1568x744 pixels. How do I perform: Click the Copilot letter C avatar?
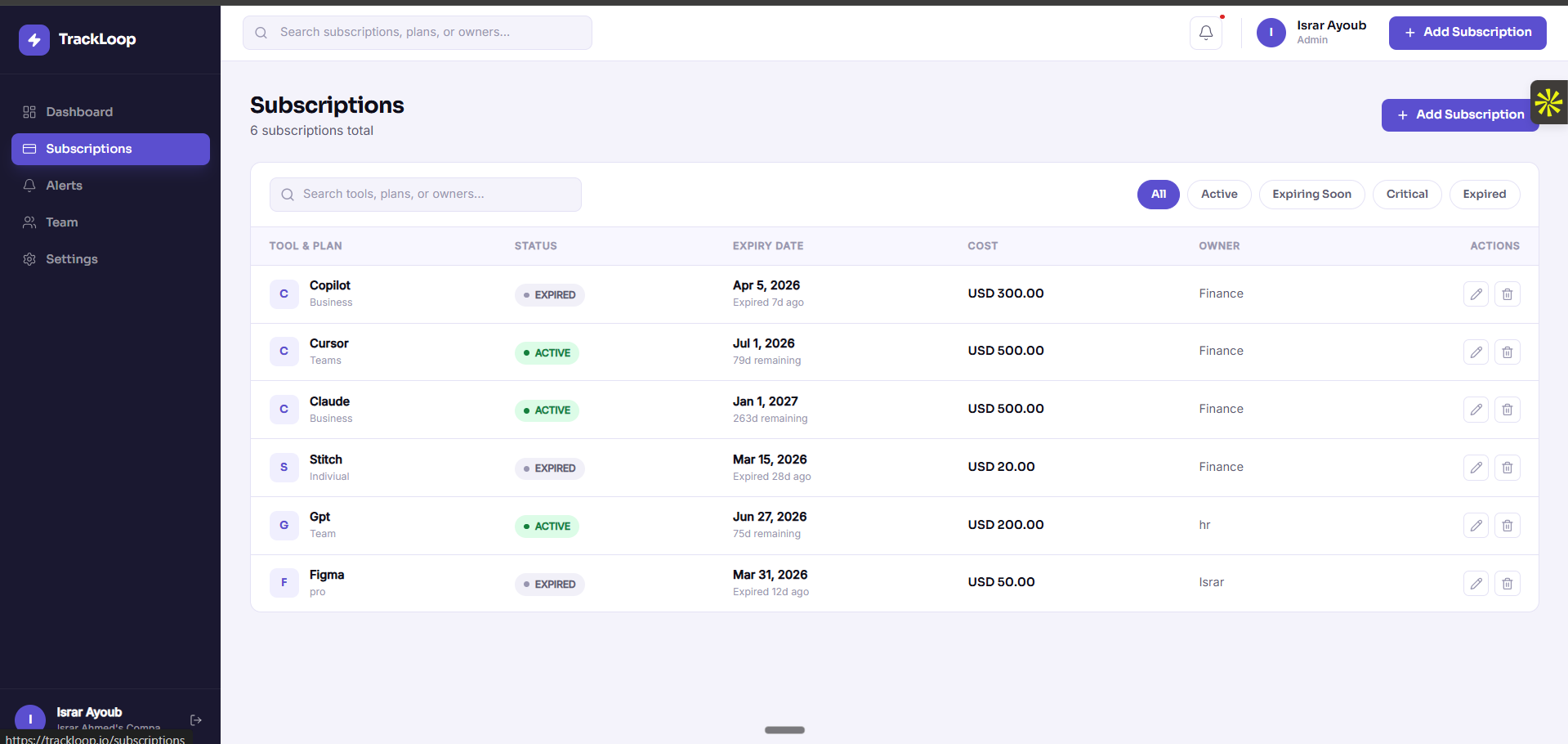pyautogui.click(x=284, y=294)
